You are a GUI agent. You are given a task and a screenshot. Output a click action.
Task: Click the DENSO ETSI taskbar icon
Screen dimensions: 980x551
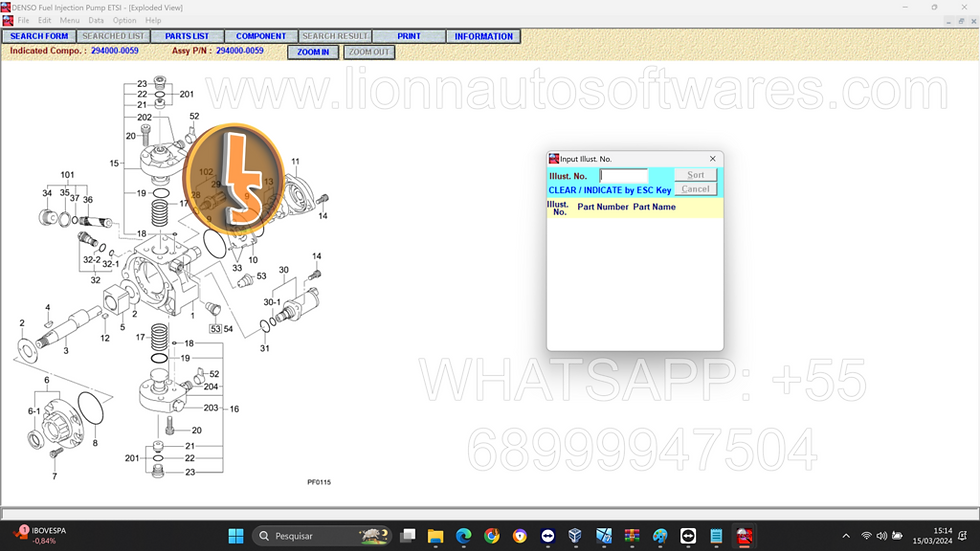point(744,536)
